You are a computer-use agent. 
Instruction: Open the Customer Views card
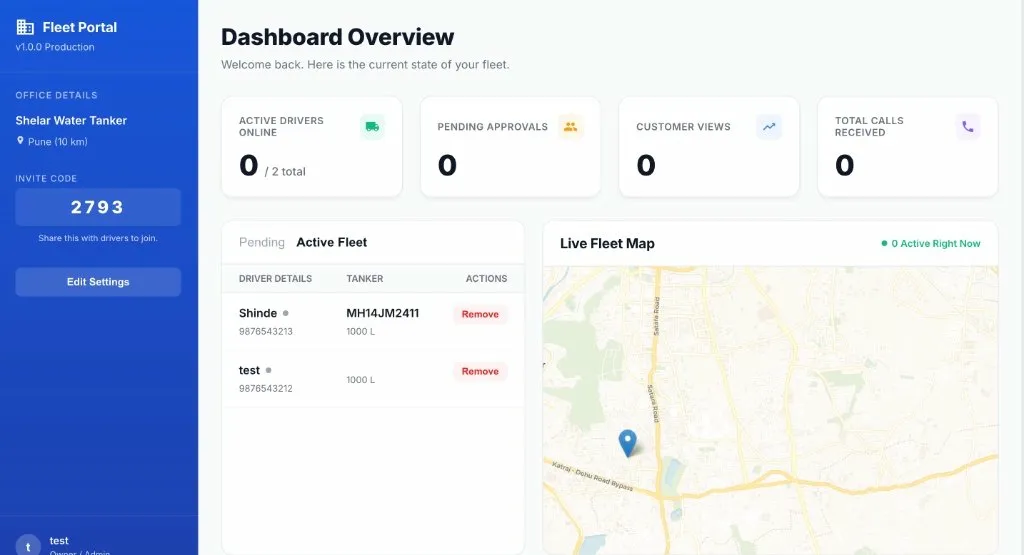click(x=709, y=147)
